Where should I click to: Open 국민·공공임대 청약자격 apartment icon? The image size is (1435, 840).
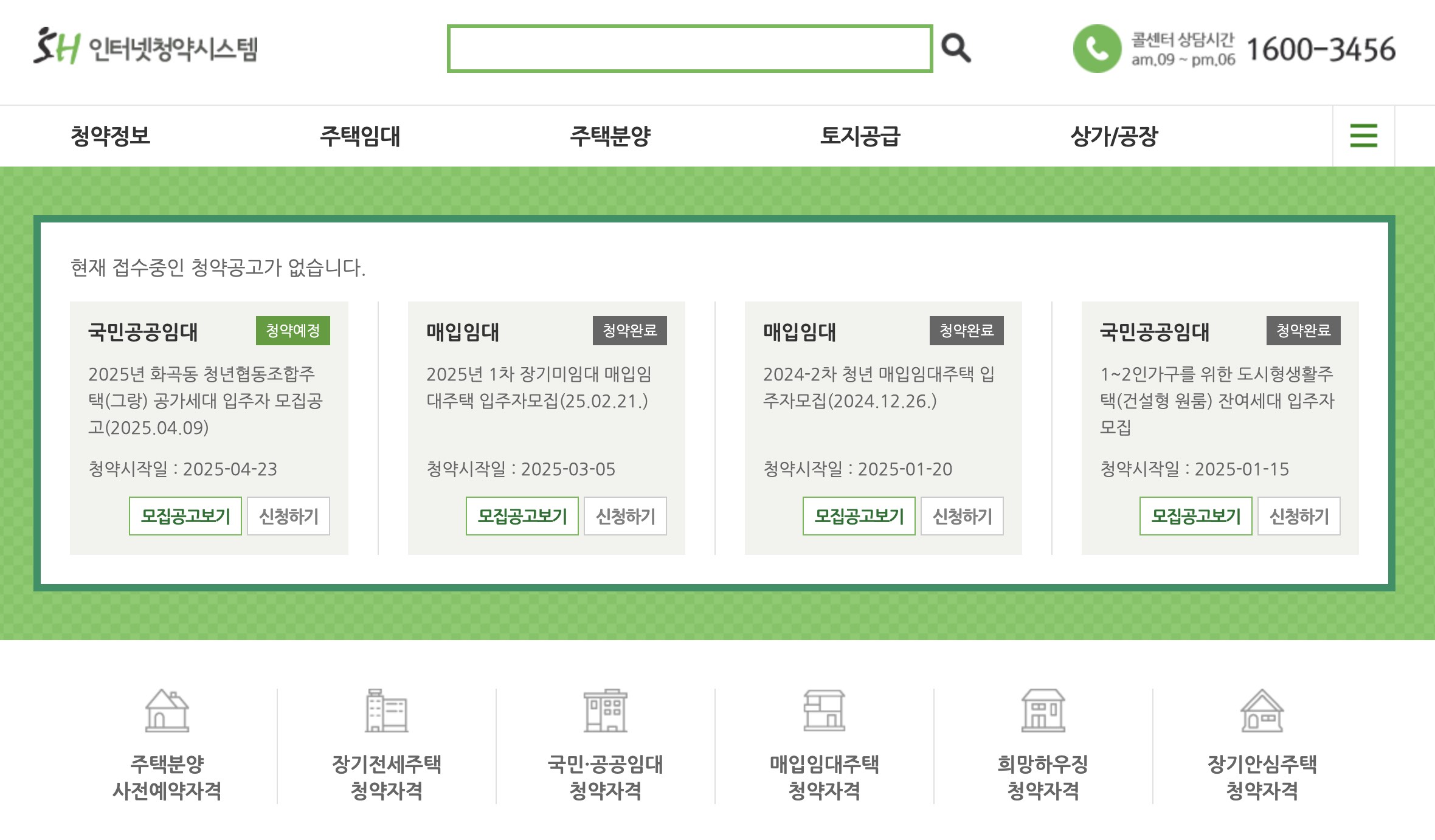605,710
